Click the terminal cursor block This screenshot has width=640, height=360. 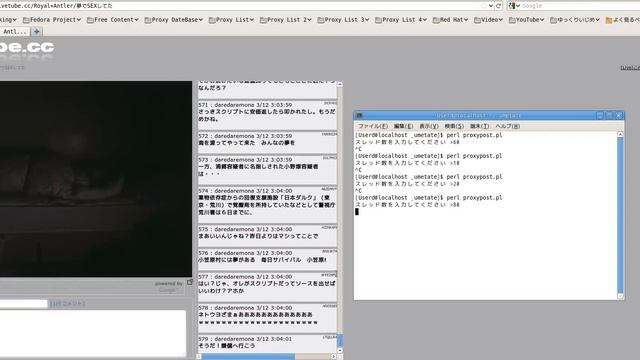(357, 211)
